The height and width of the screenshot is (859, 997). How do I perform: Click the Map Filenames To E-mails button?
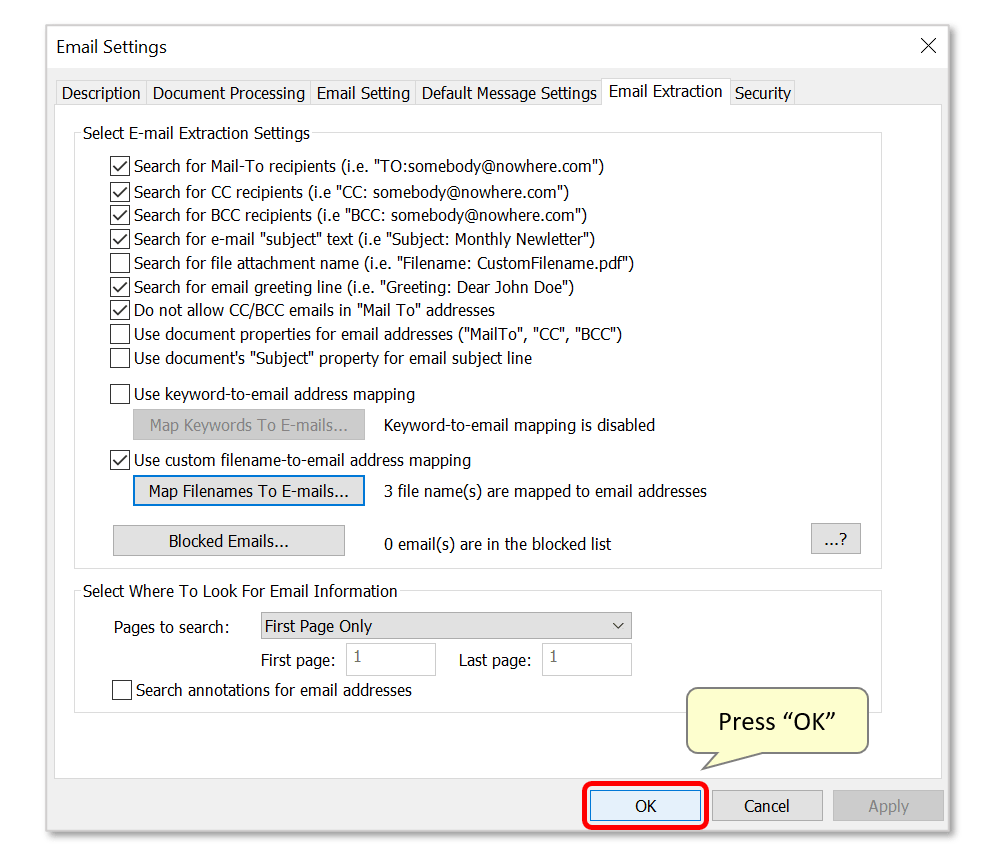[249, 491]
